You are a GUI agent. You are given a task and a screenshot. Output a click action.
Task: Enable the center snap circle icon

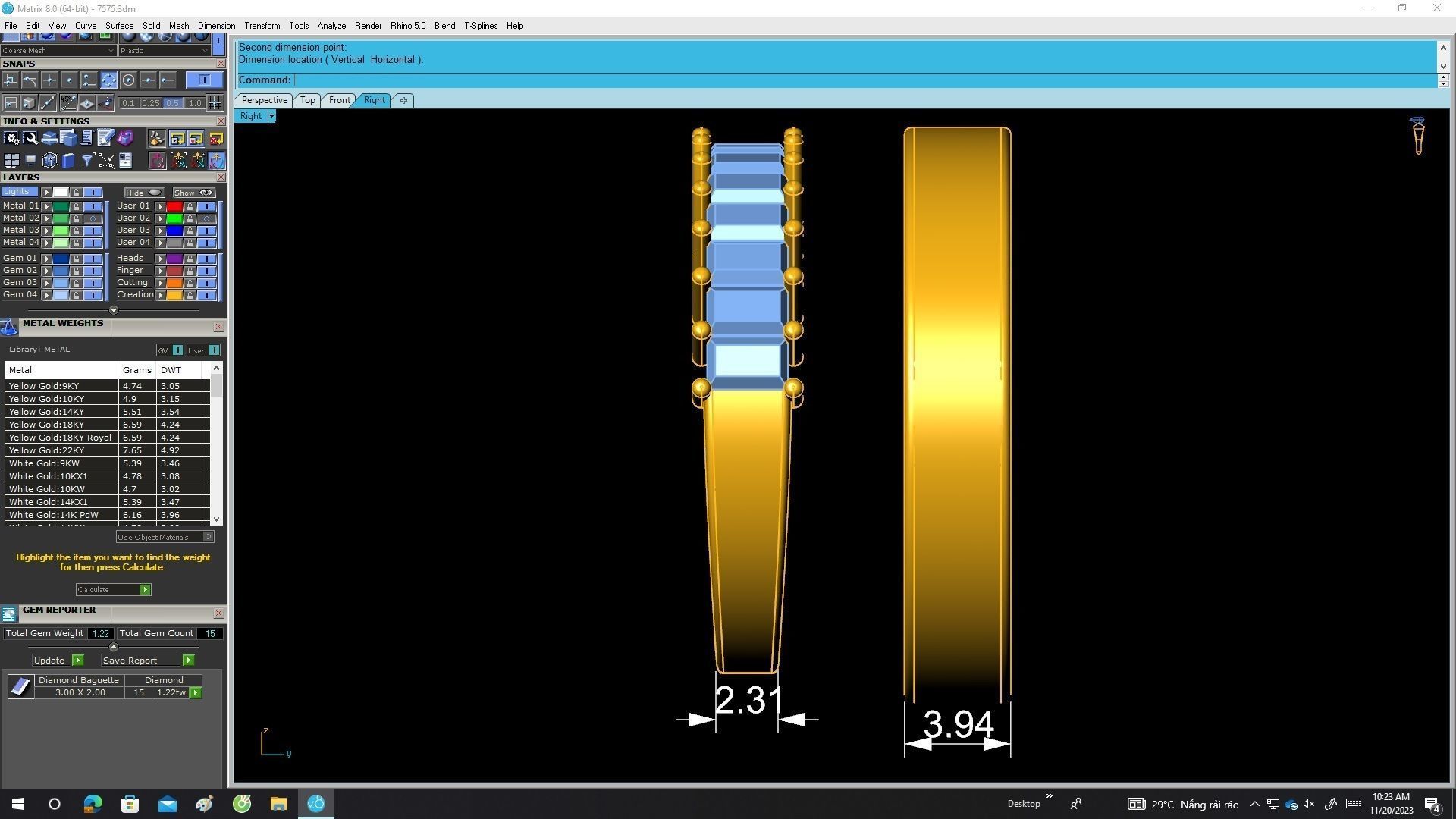point(128,80)
